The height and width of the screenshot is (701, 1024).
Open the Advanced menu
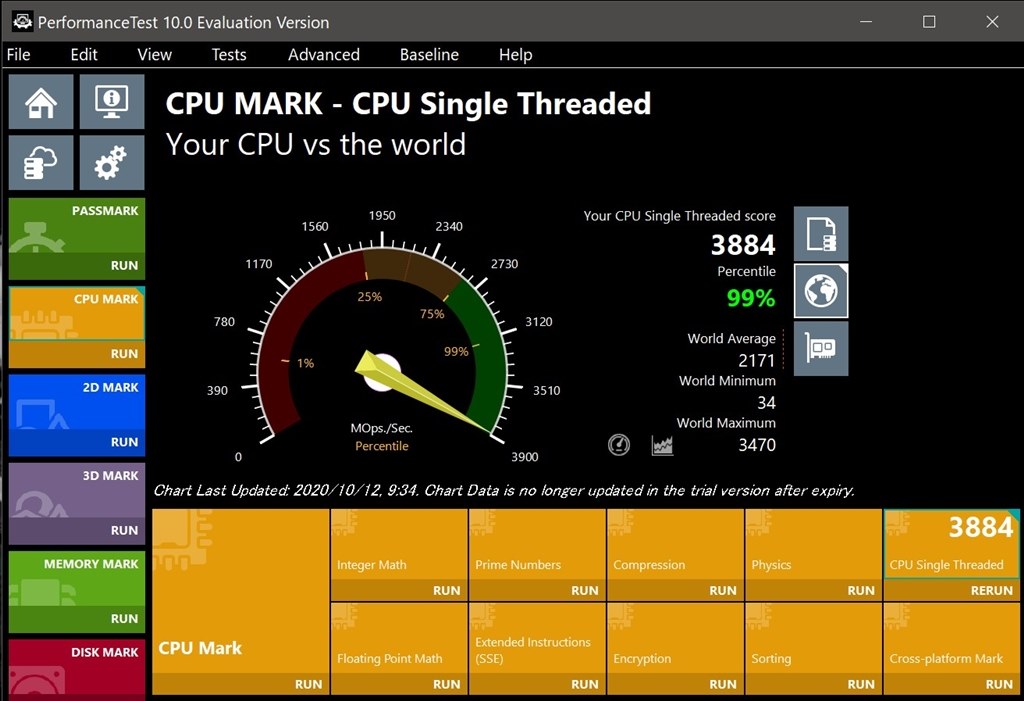click(x=324, y=55)
